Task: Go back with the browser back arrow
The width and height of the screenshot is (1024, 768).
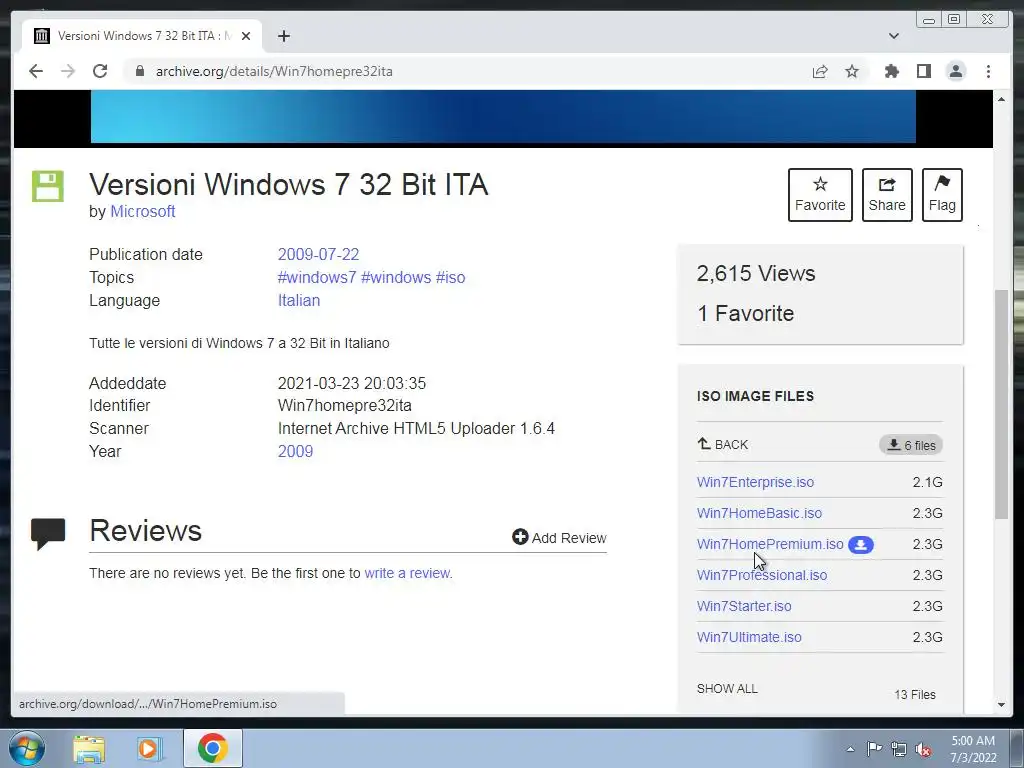Action: (36, 71)
